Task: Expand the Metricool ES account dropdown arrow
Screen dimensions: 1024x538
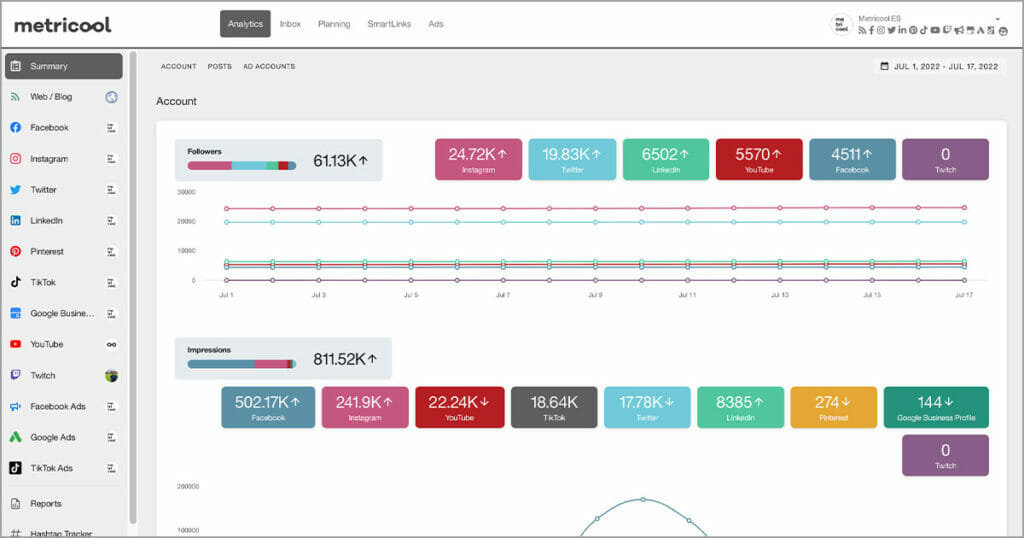Action: (997, 18)
